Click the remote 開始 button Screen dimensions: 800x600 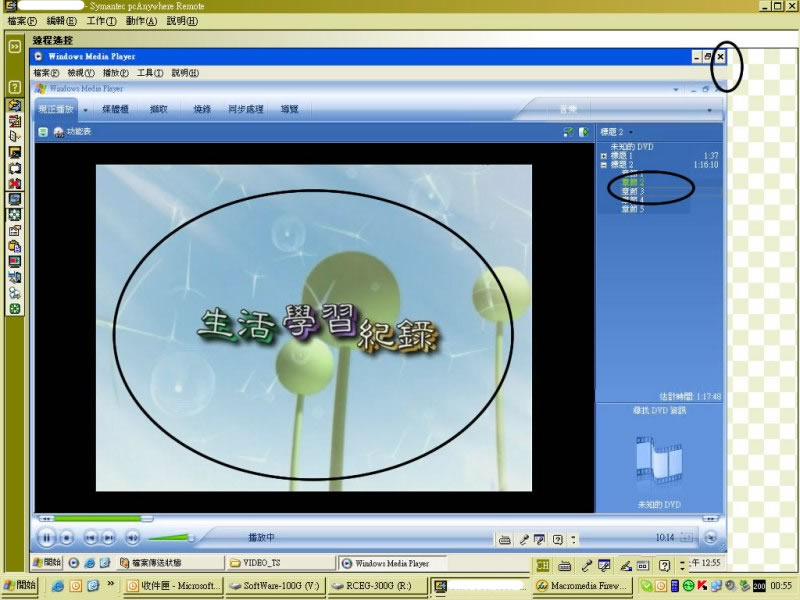(x=47, y=562)
